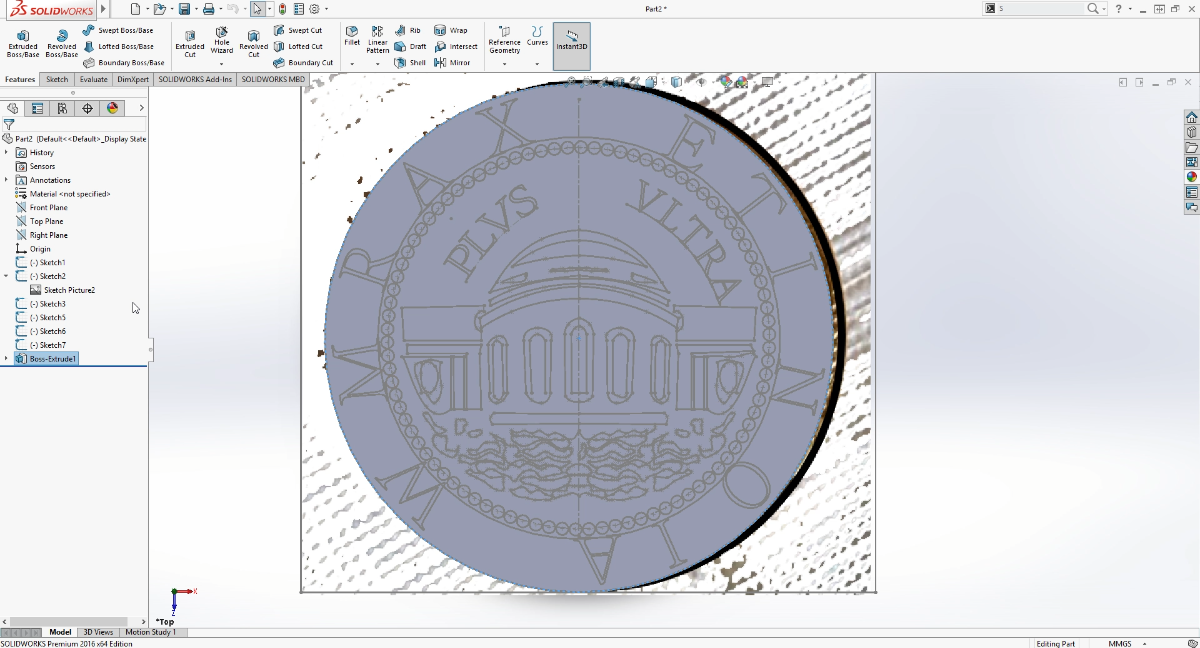Open the Linear Pattern dropdown arrow
The height and width of the screenshot is (648, 1200).
pos(378,64)
